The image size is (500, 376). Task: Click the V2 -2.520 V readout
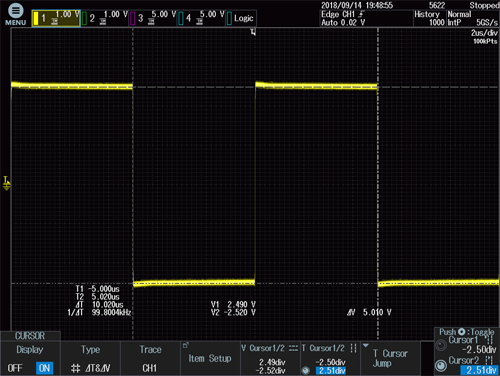233,313
